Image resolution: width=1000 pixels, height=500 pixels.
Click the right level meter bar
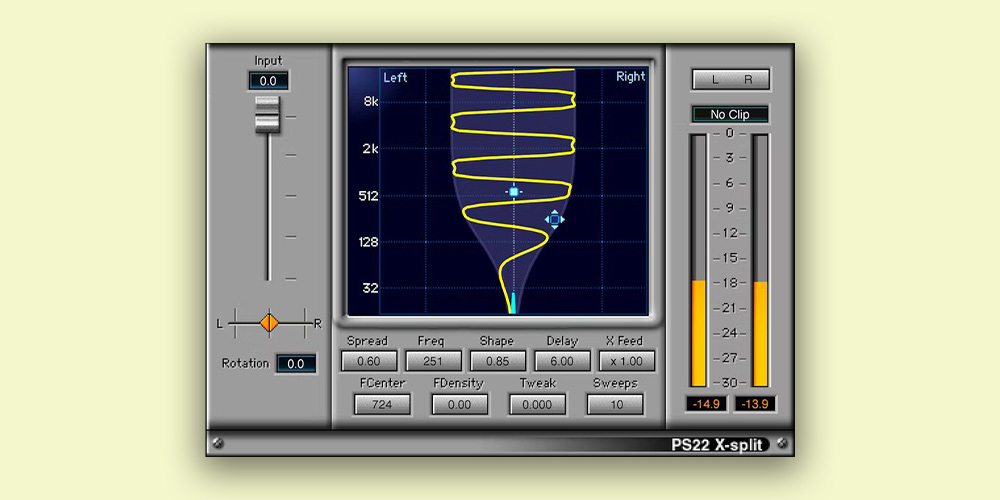pyautogui.click(x=760, y=260)
